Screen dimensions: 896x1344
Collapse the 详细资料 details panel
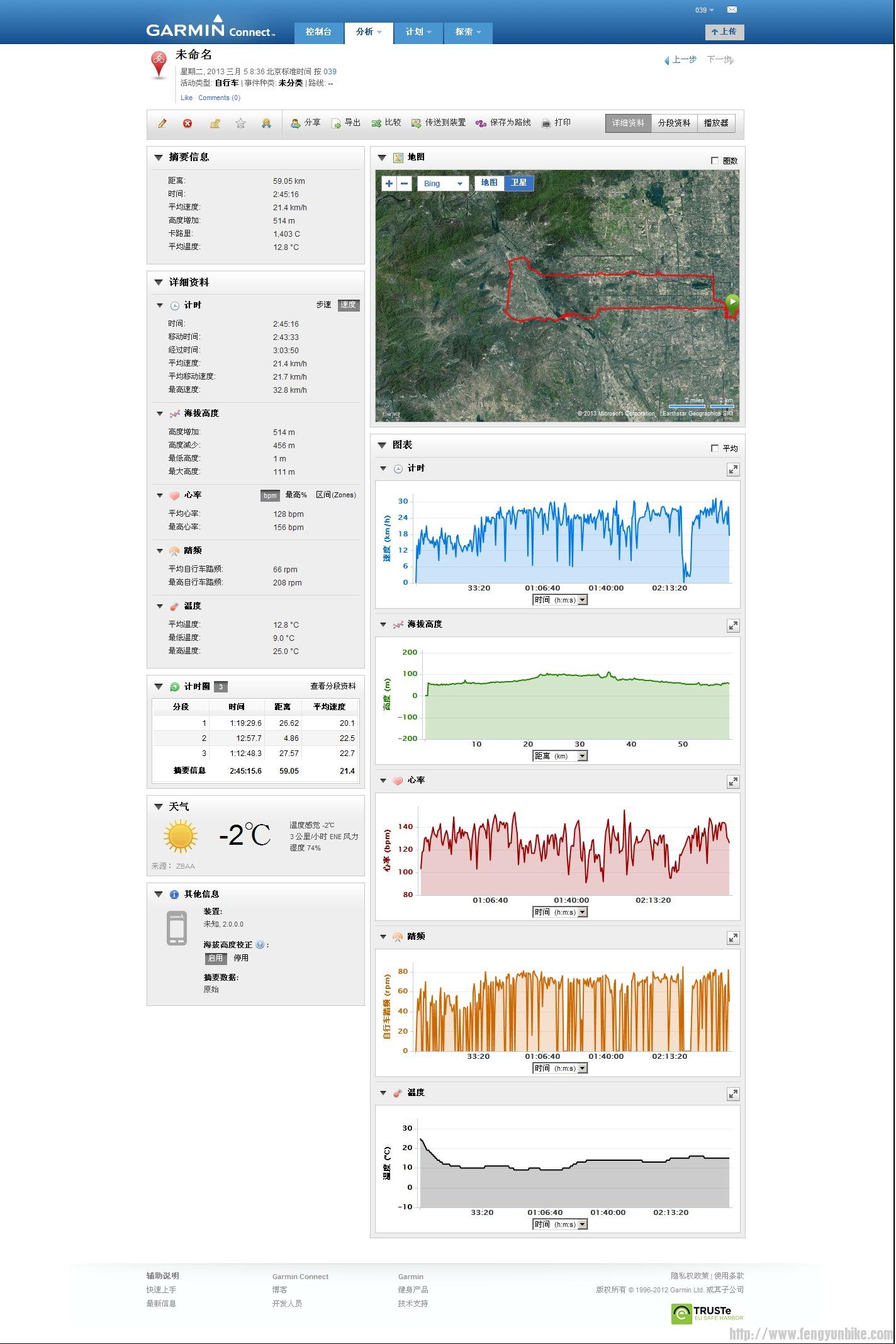point(159,282)
